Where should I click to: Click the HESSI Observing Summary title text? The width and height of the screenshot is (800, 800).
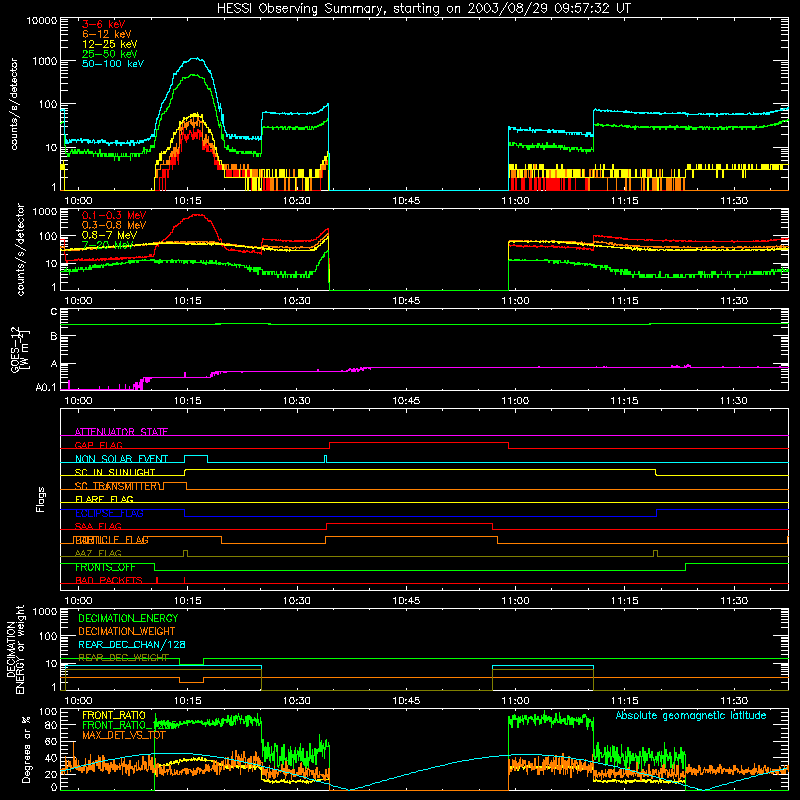(423, 8)
